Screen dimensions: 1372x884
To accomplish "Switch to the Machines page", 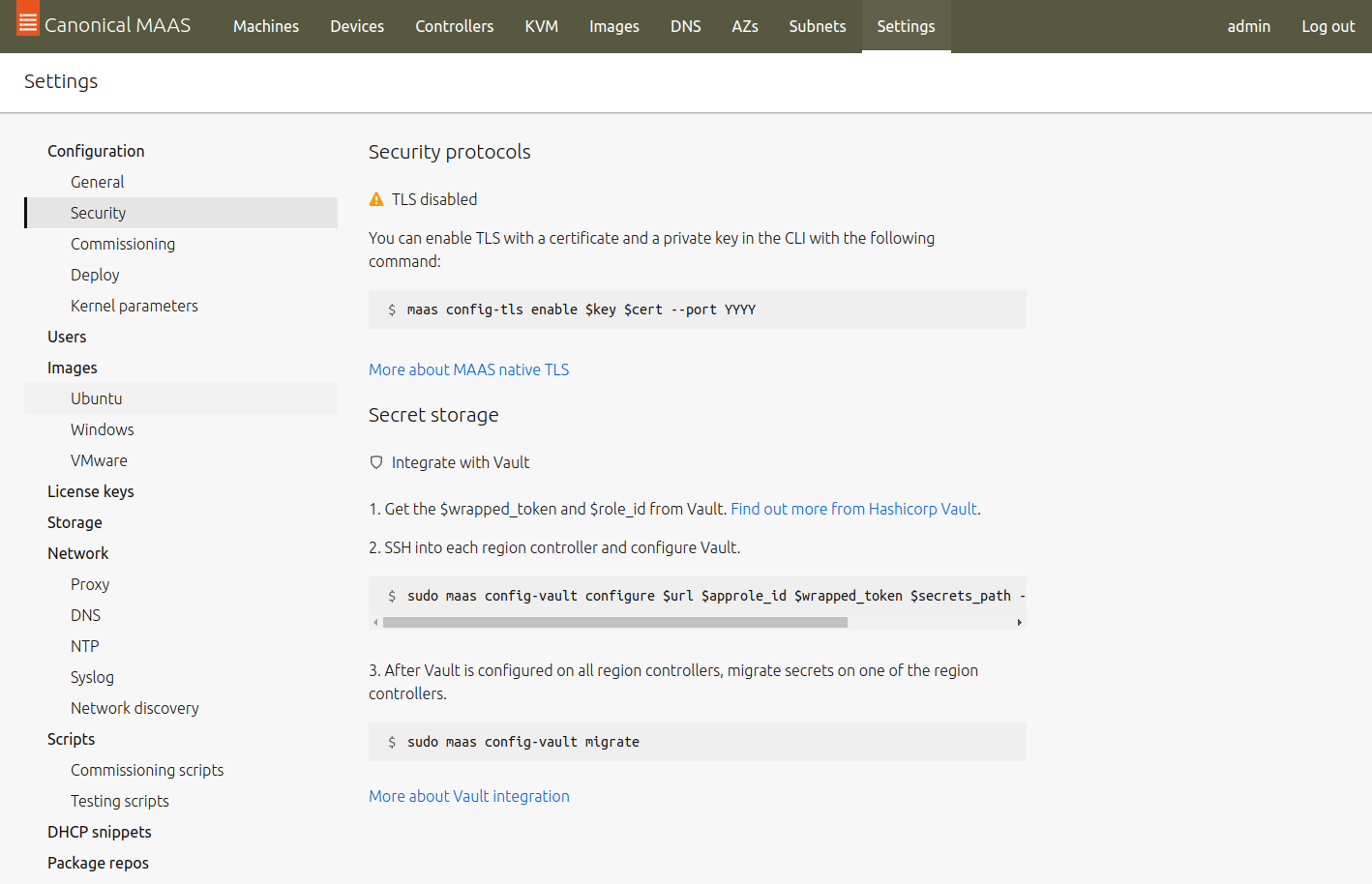I will pos(265,26).
